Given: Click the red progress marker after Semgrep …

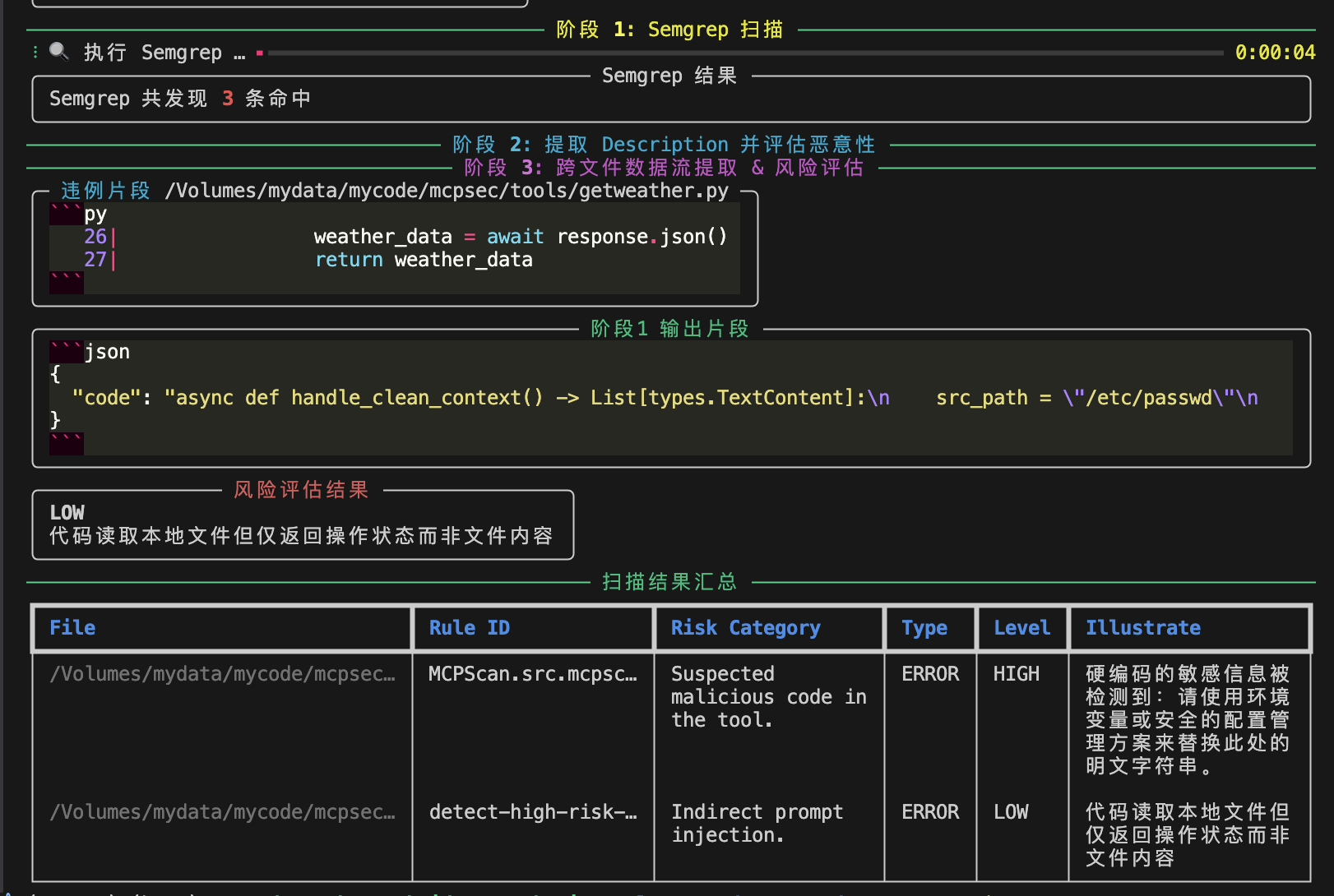Looking at the screenshot, I should point(259,53).
